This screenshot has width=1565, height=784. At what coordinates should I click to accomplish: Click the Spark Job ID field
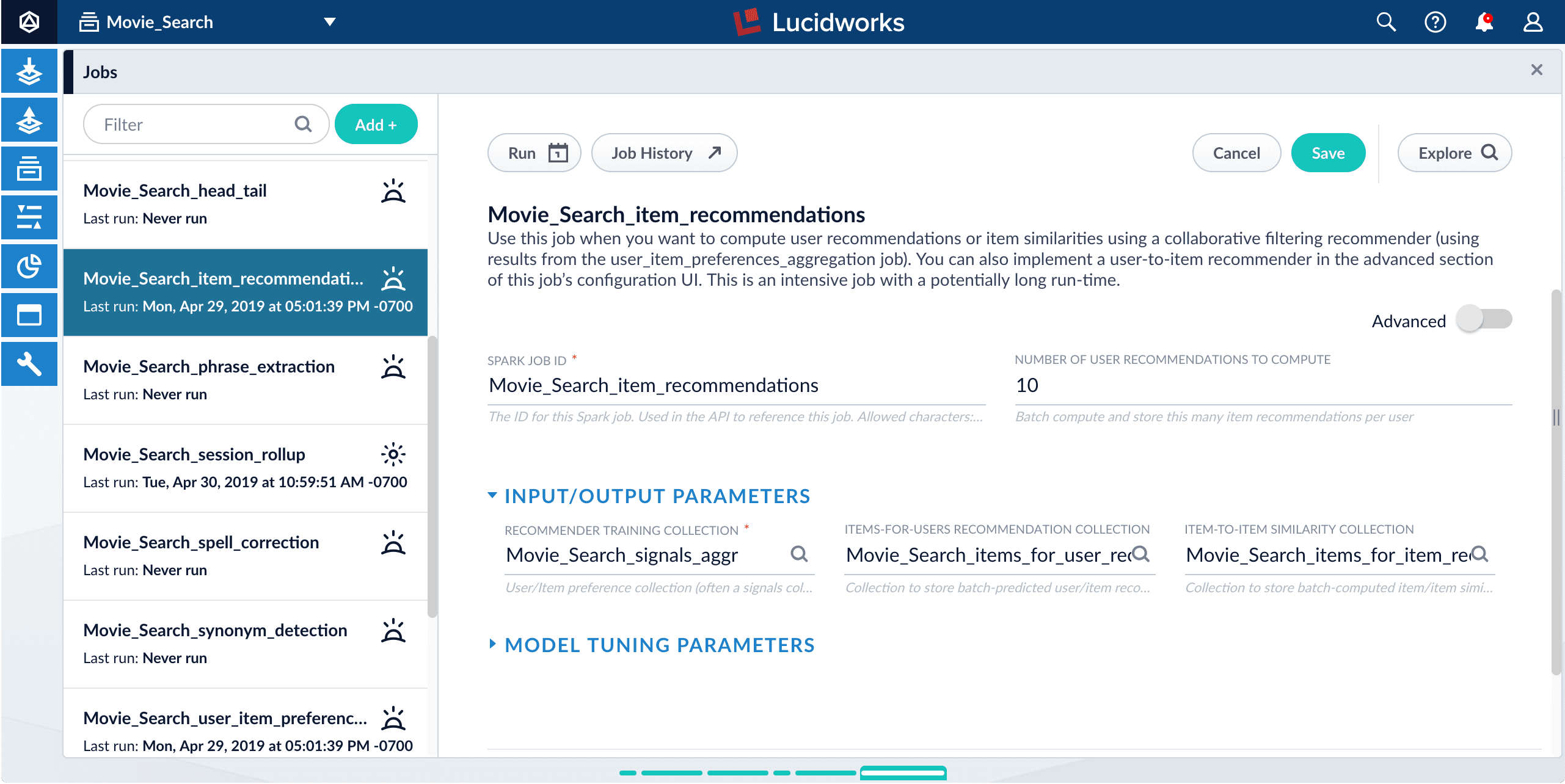[x=736, y=386]
